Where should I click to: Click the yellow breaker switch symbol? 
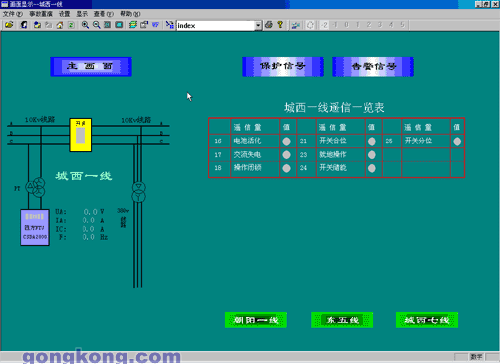pyautogui.click(x=80, y=135)
